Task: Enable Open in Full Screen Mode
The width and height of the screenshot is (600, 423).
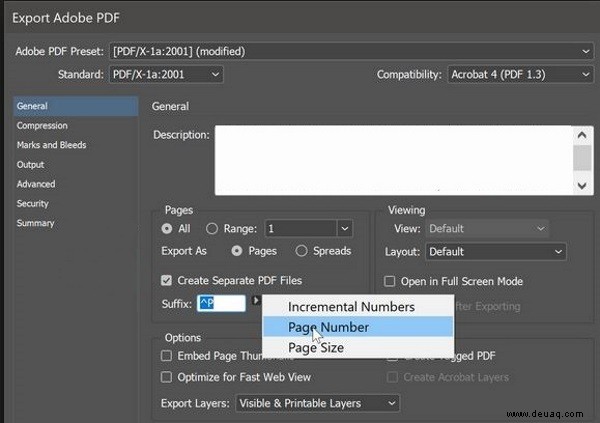Action: click(390, 281)
